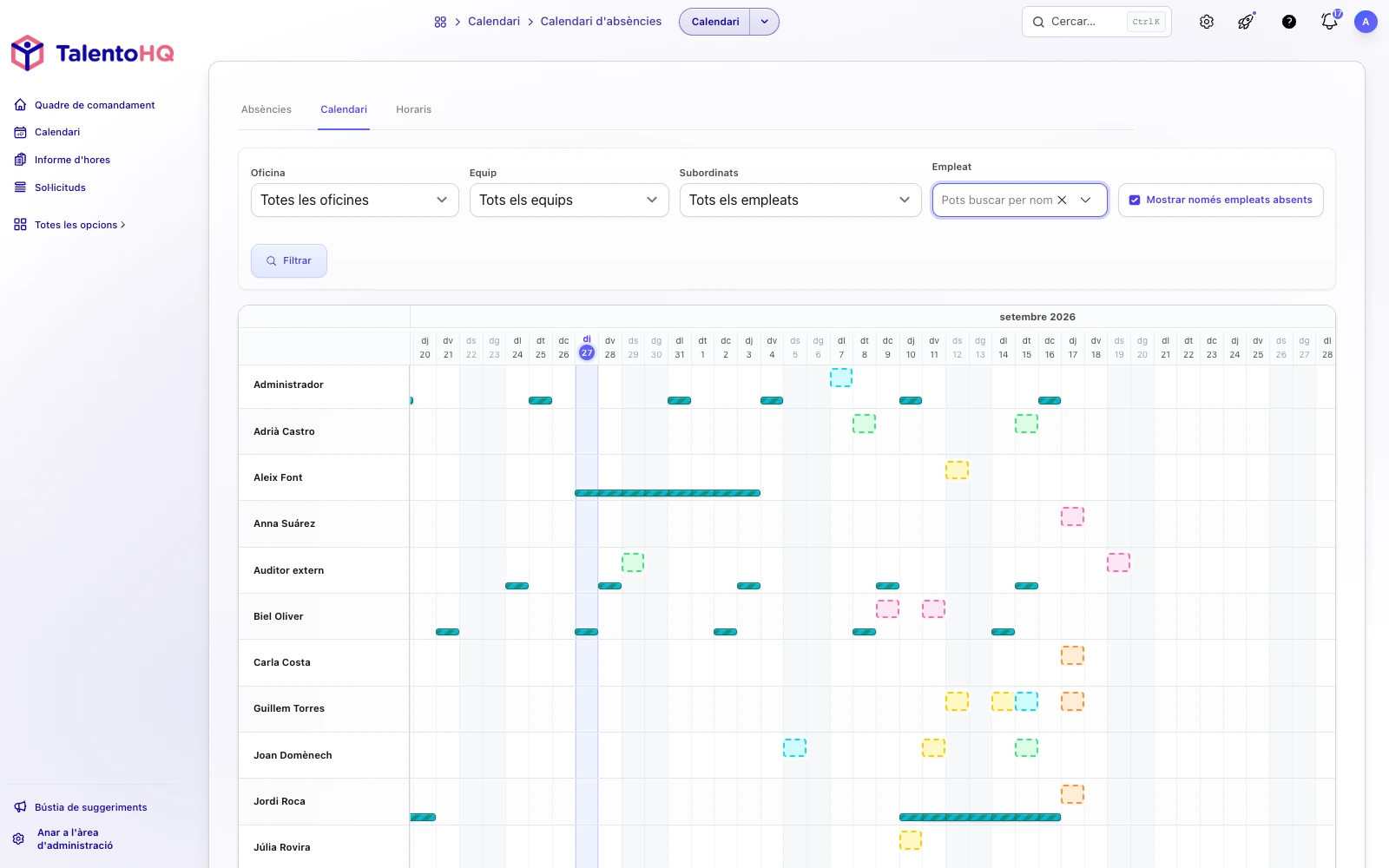Click the Guillem Torres row name
Image resolution: width=1389 pixels, height=868 pixels.
coord(289,708)
